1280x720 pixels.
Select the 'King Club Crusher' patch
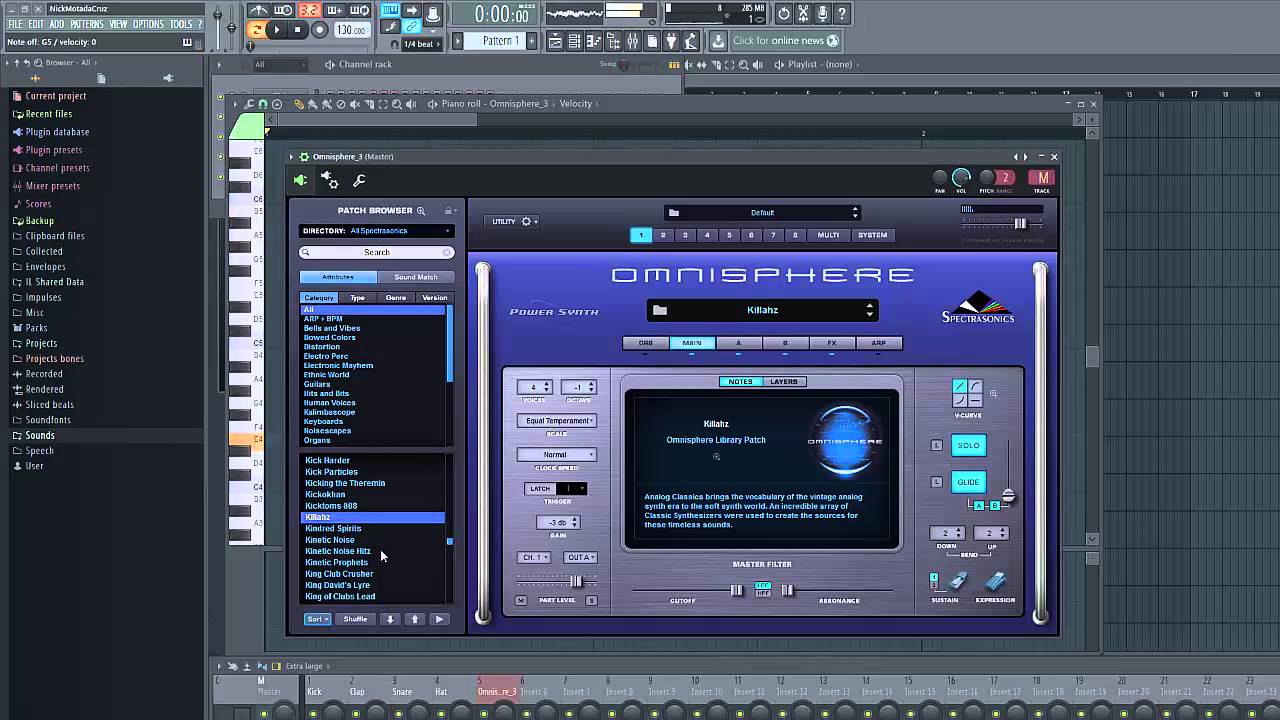[x=339, y=574]
